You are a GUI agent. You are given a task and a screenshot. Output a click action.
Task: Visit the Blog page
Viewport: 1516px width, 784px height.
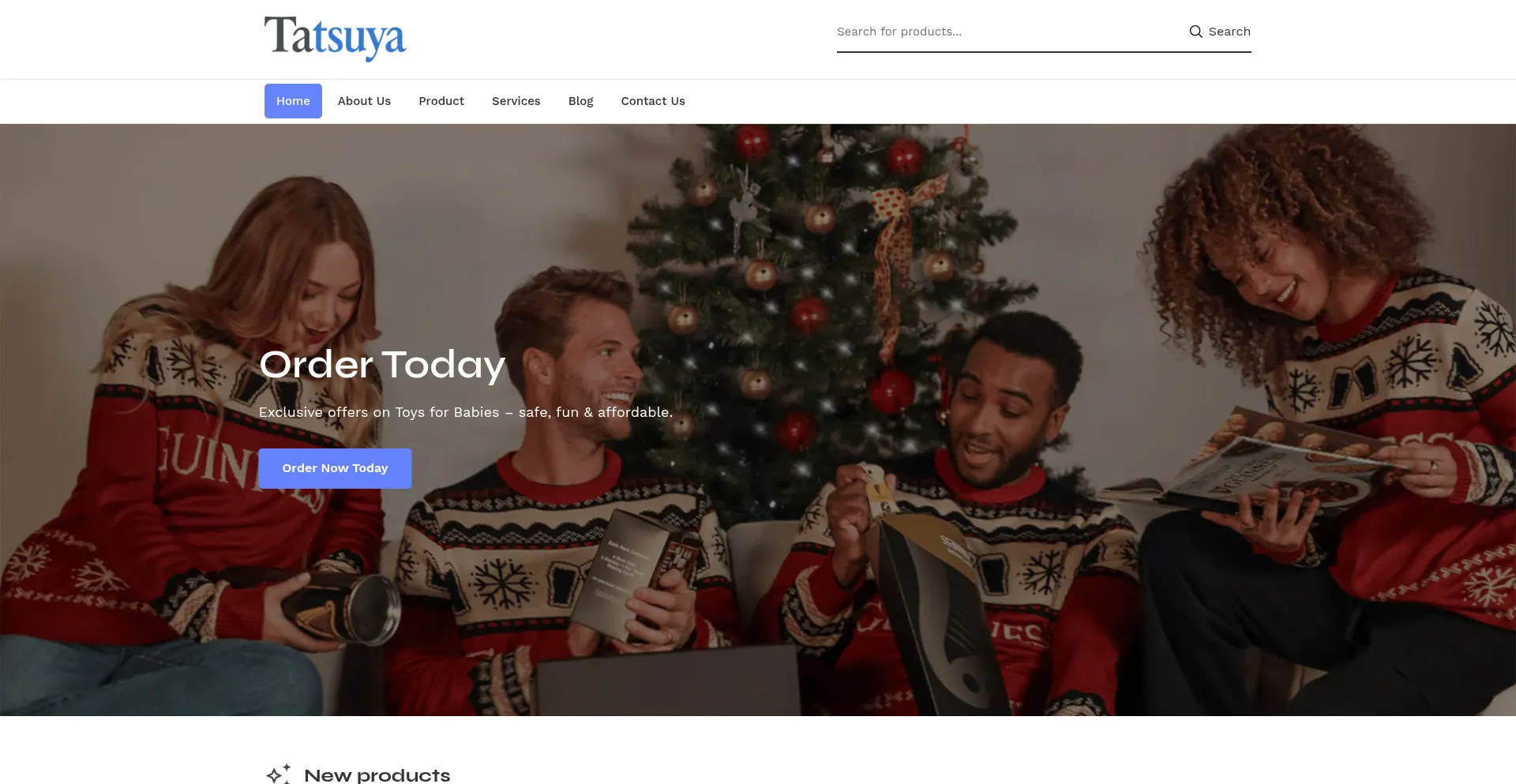tap(580, 101)
